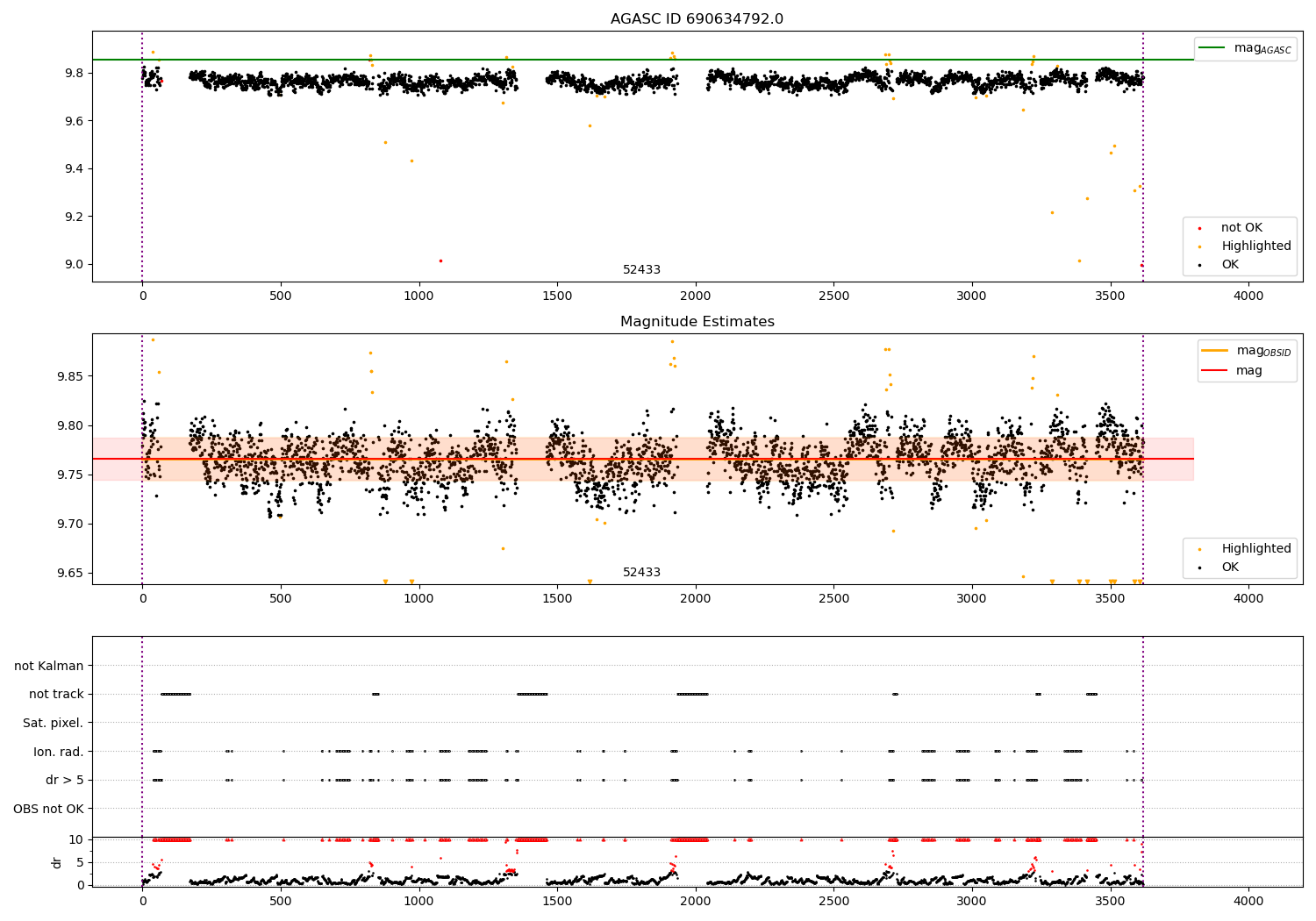Click the red 'mag' legend line sample
Screen dimensions: 1316x921
pyautogui.click(x=1215, y=370)
